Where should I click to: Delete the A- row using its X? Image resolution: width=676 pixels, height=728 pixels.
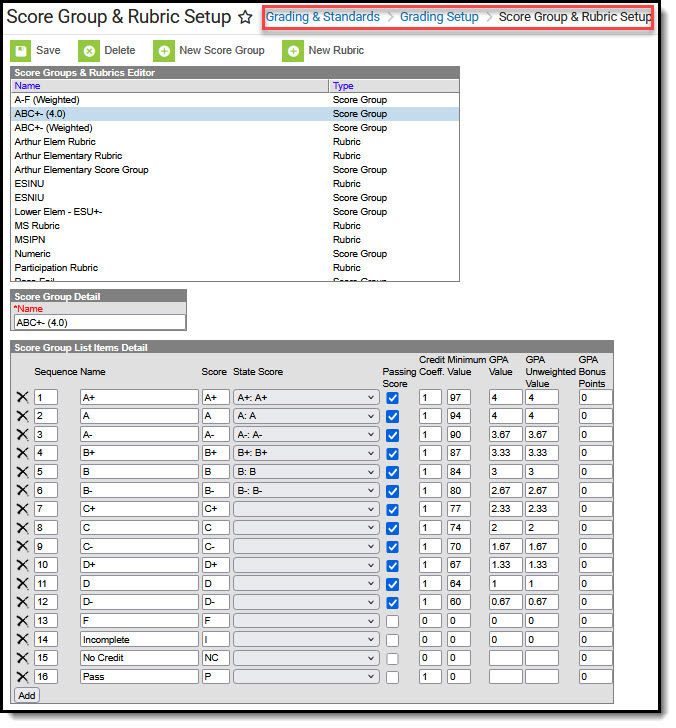(22, 435)
